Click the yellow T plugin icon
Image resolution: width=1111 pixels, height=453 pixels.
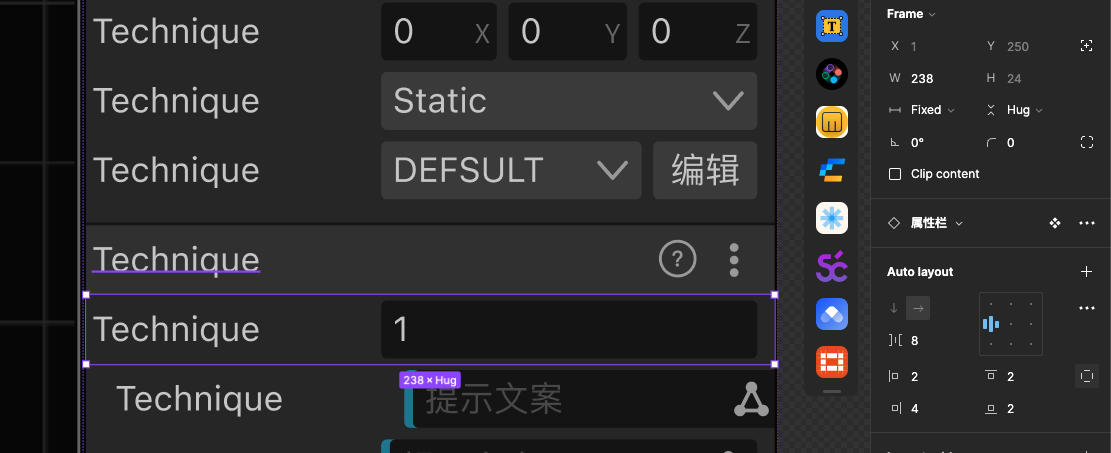(x=832, y=25)
